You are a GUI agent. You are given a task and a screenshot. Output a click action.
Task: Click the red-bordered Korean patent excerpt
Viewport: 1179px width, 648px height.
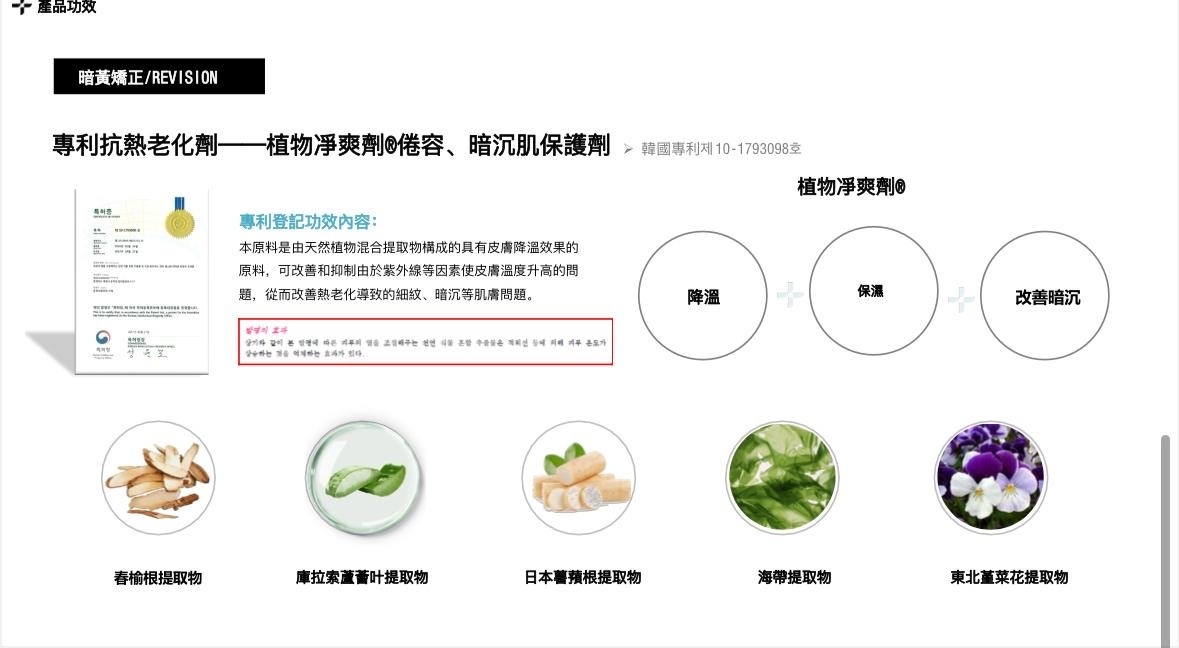(x=426, y=341)
